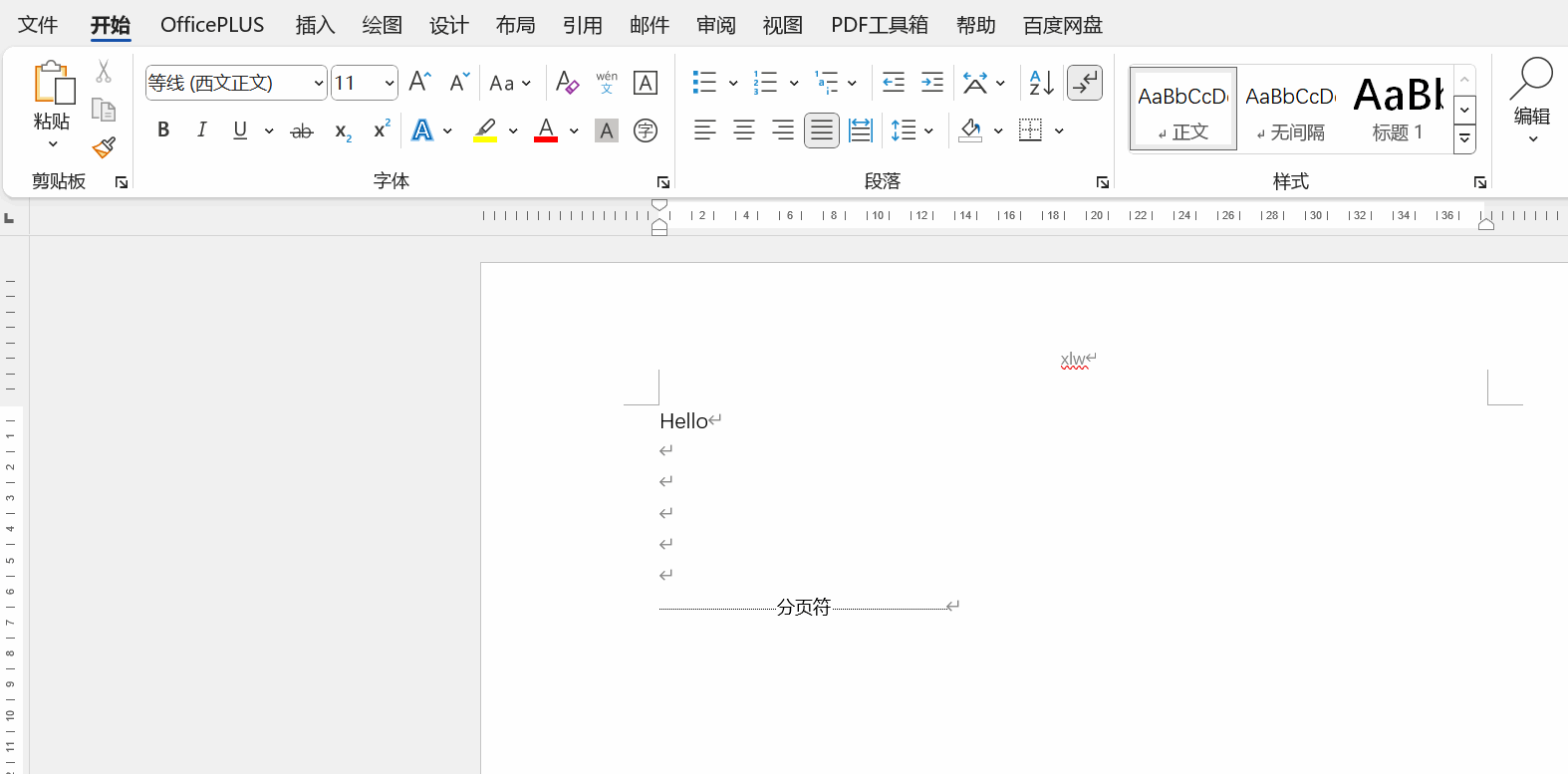Expand the font size dropdown
Screen dimensions: 1568x774
coord(389,83)
